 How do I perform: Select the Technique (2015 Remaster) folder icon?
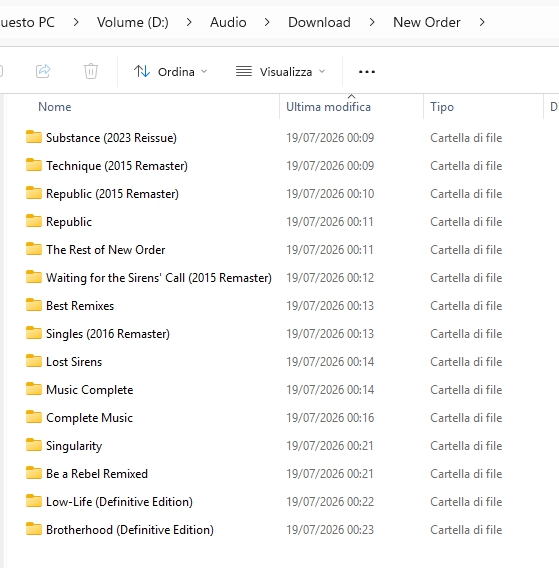point(34,165)
